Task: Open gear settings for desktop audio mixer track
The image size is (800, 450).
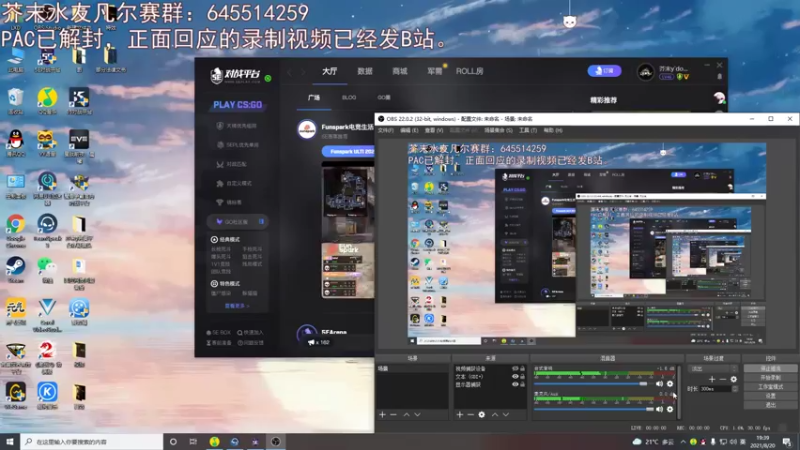Action: pos(670,384)
